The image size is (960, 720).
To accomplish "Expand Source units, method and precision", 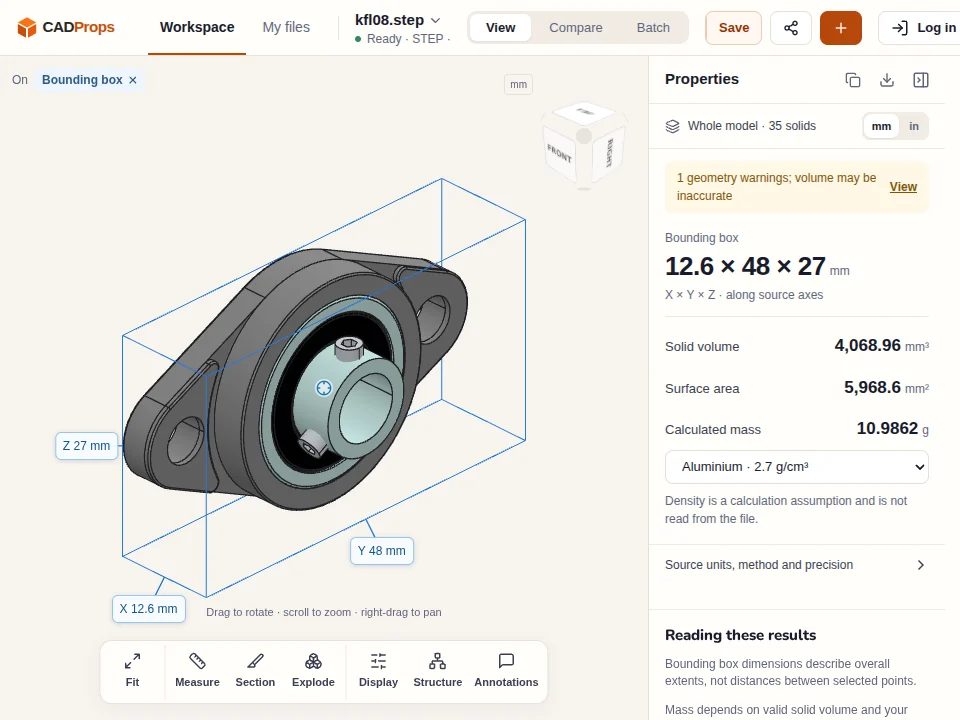I will (797, 565).
